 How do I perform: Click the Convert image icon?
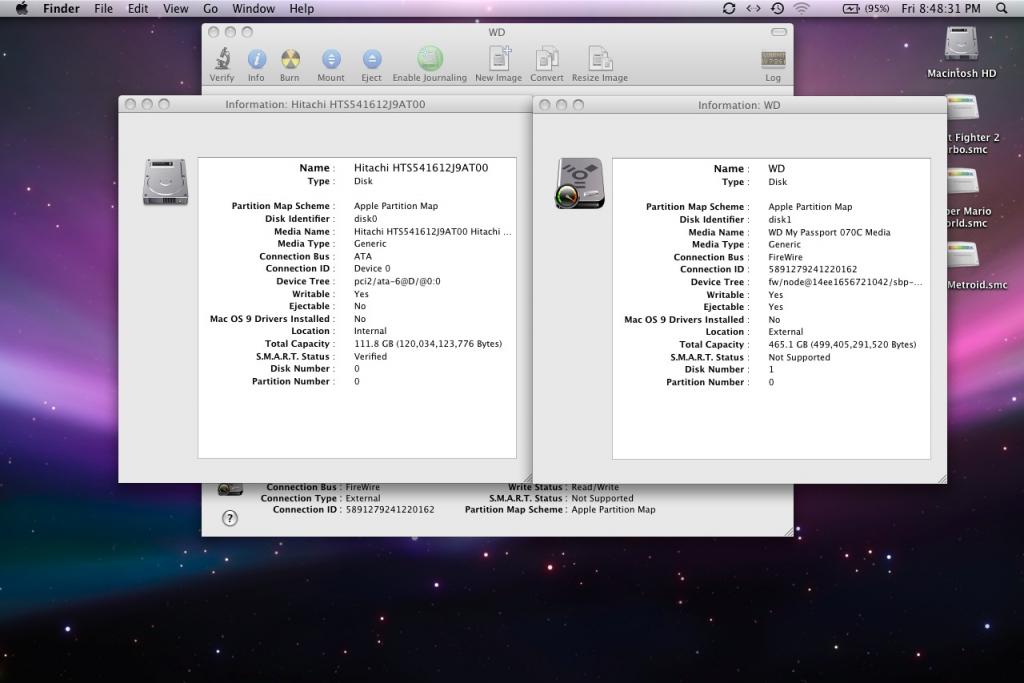point(547,59)
